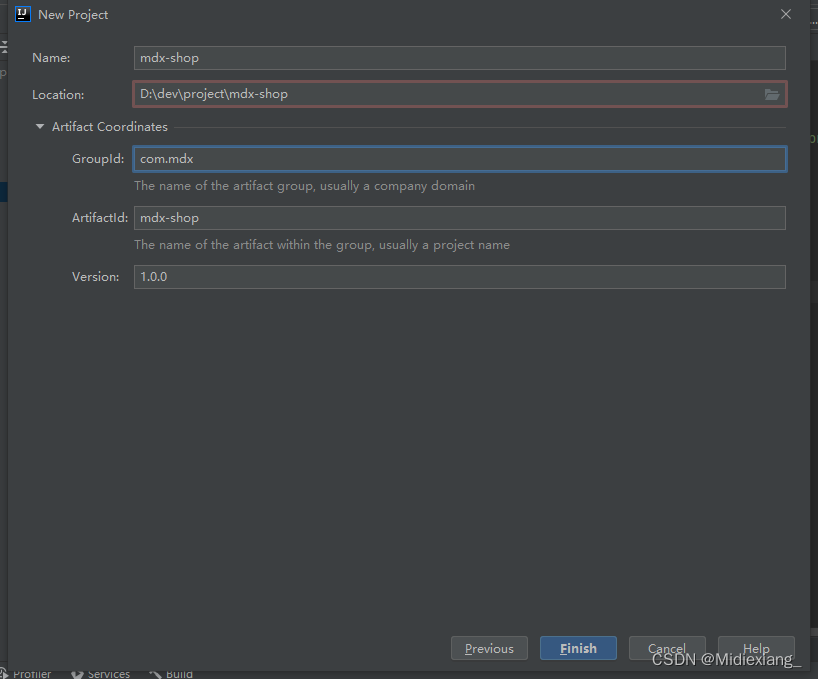Collapse the Artifact Coordinates section

[40, 127]
